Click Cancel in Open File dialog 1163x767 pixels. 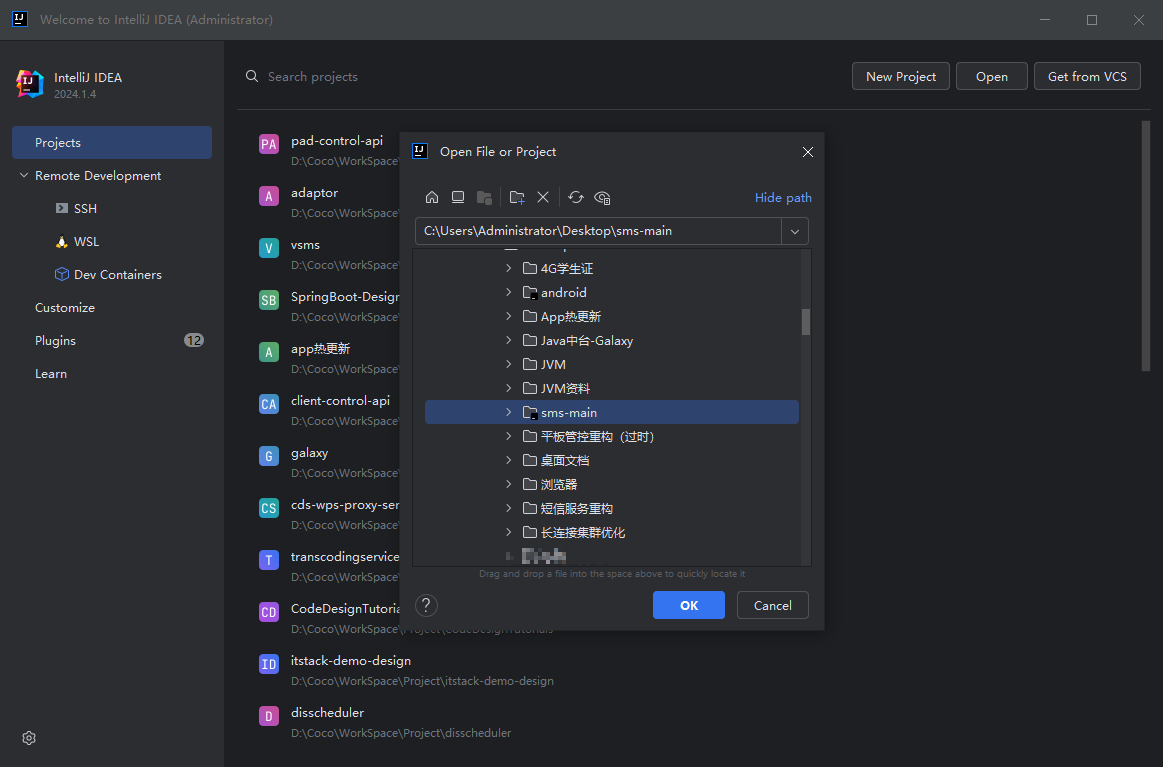[772, 605]
